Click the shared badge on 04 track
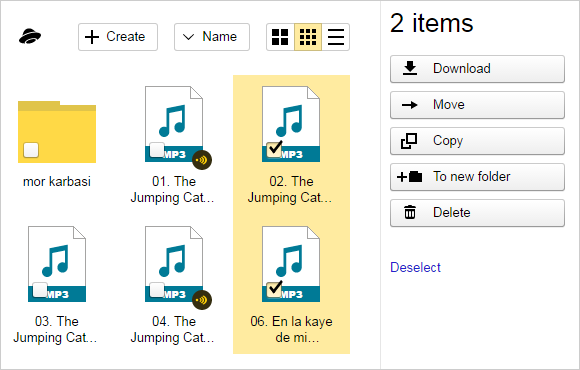Screen dimensions: 580x370 pos(202,300)
